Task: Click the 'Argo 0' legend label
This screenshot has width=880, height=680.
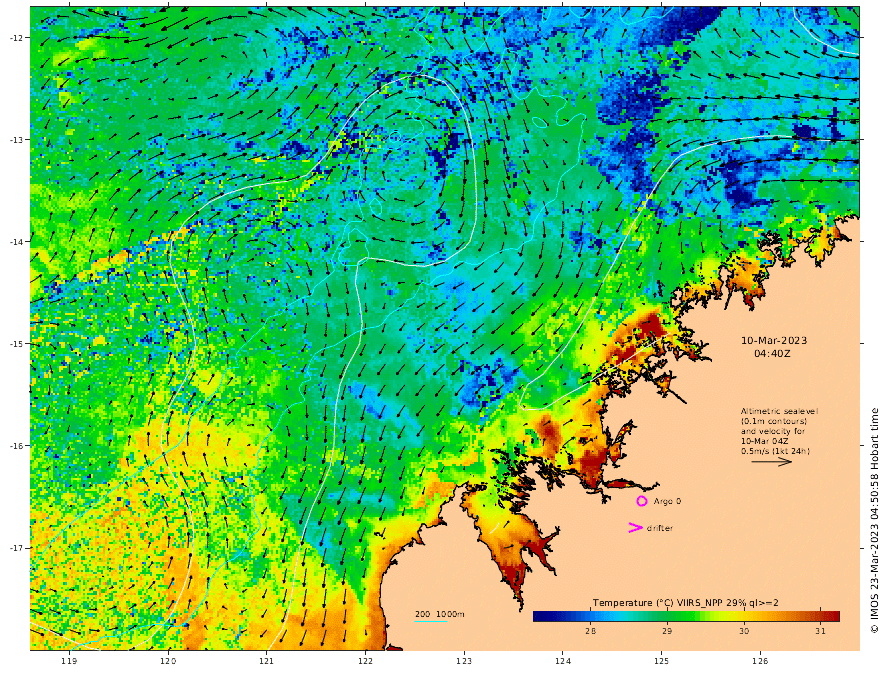Action: tap(667, 501)
